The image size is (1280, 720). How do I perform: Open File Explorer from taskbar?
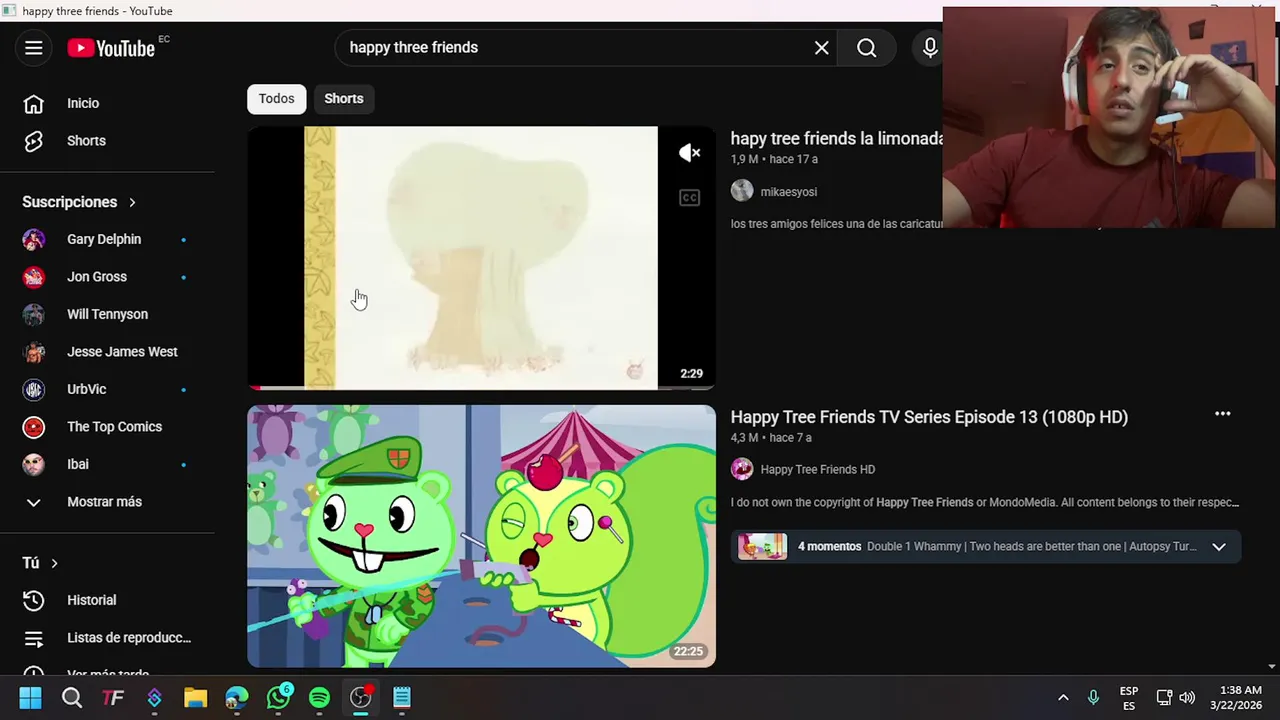(195, 698)
